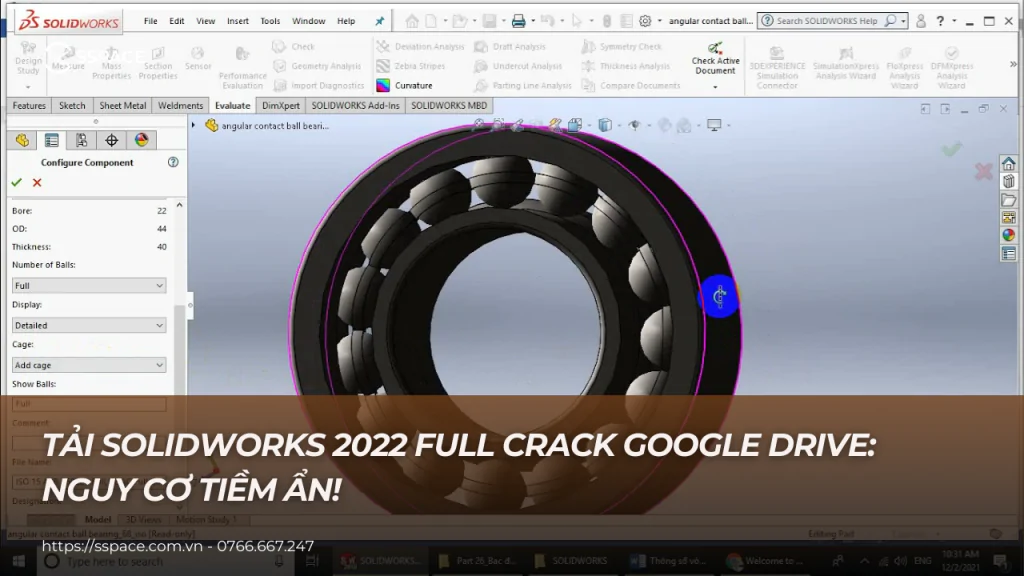This screenshot has width=1024, height=576.
Task: Launch FloXpress Analysis Wizard
Action: (x=904, y=68)
